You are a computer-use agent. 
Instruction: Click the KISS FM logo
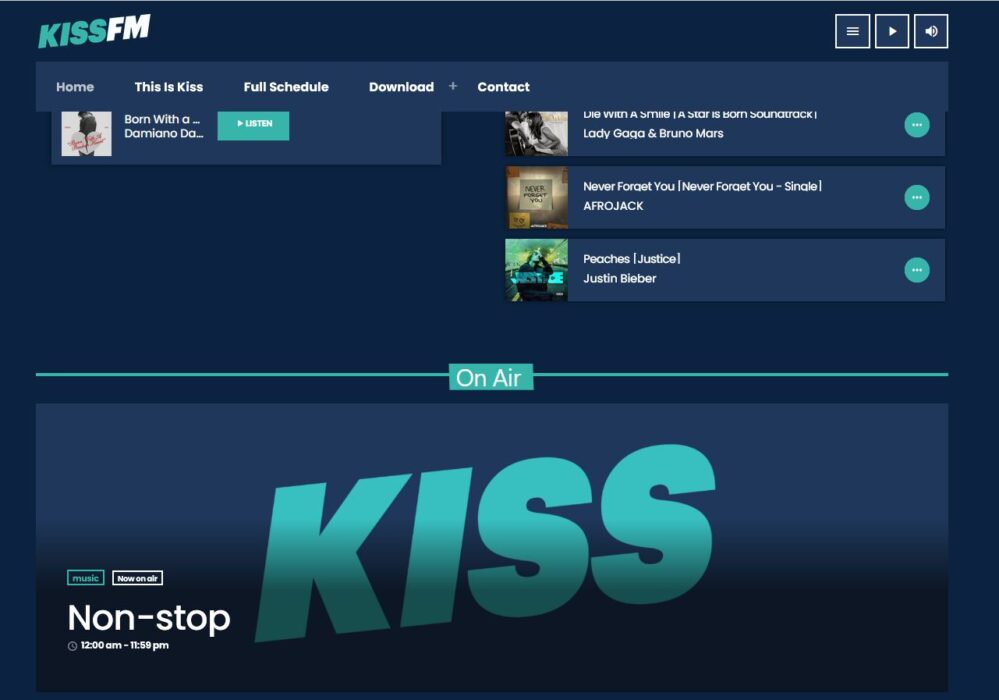(x=94, y=31)
